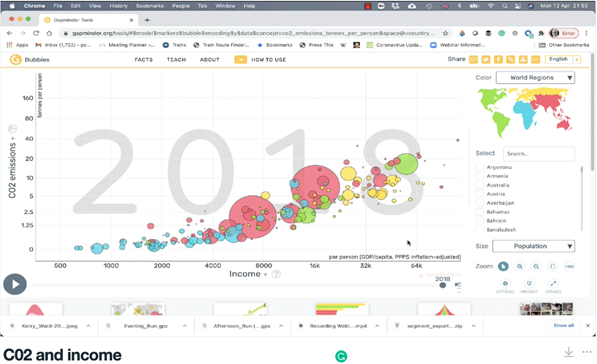The image size is (597, 364).
Task: Tick the Austria checkbox
Action: point(480,194)
